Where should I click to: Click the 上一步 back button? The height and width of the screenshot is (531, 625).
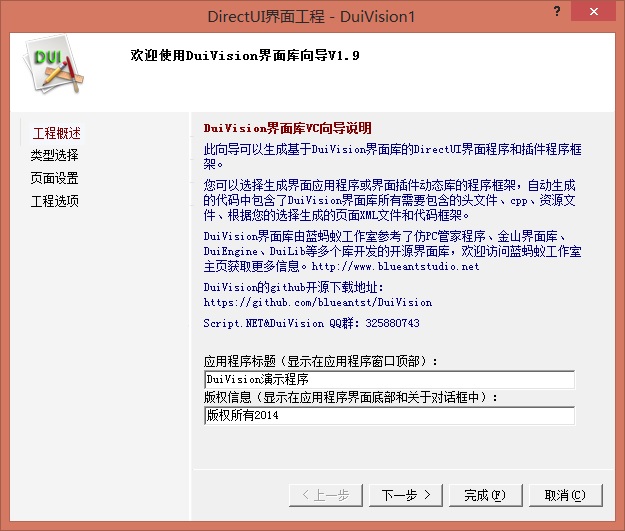click(326, 495)
